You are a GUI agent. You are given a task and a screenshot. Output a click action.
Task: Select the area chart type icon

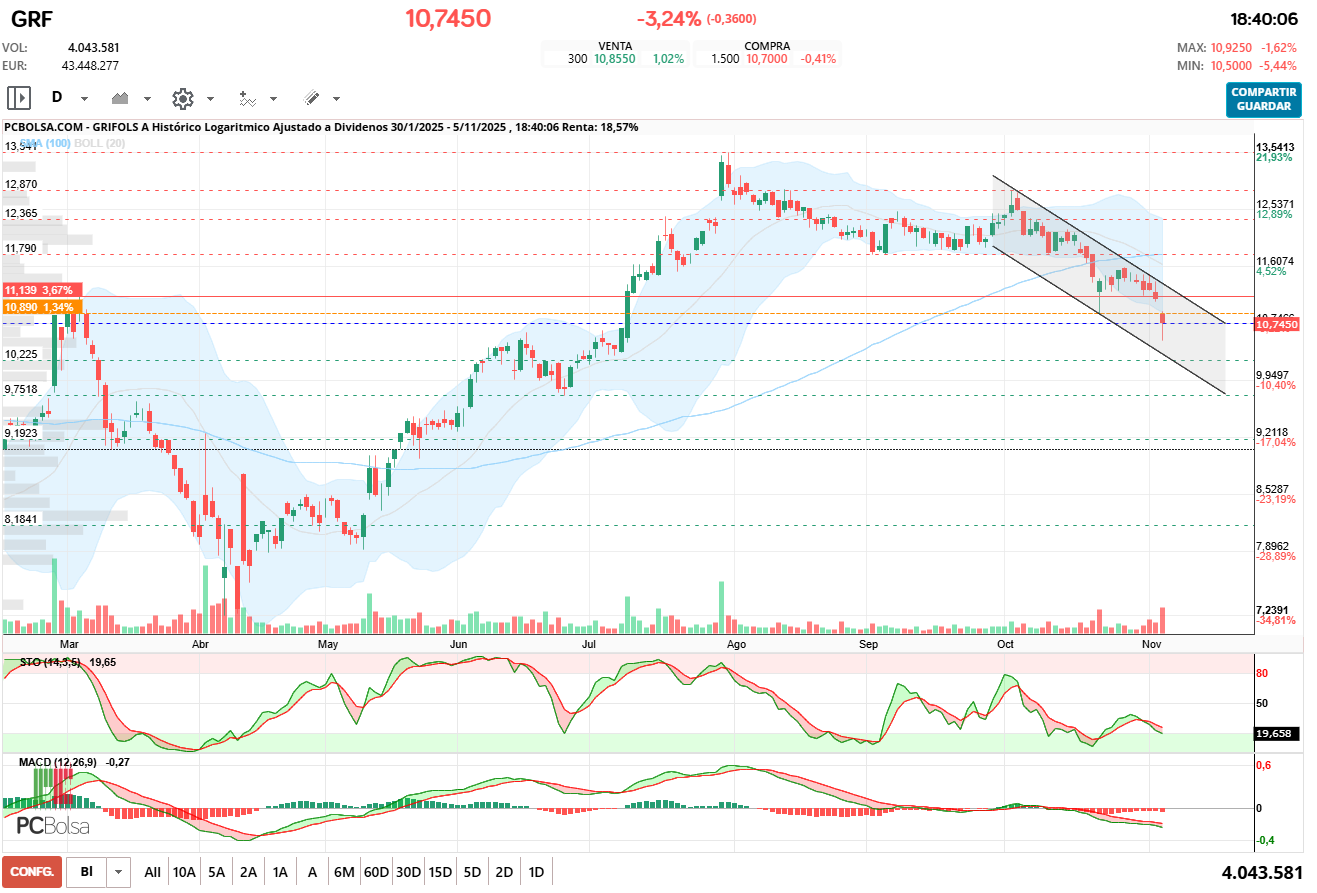click(121, 98)
